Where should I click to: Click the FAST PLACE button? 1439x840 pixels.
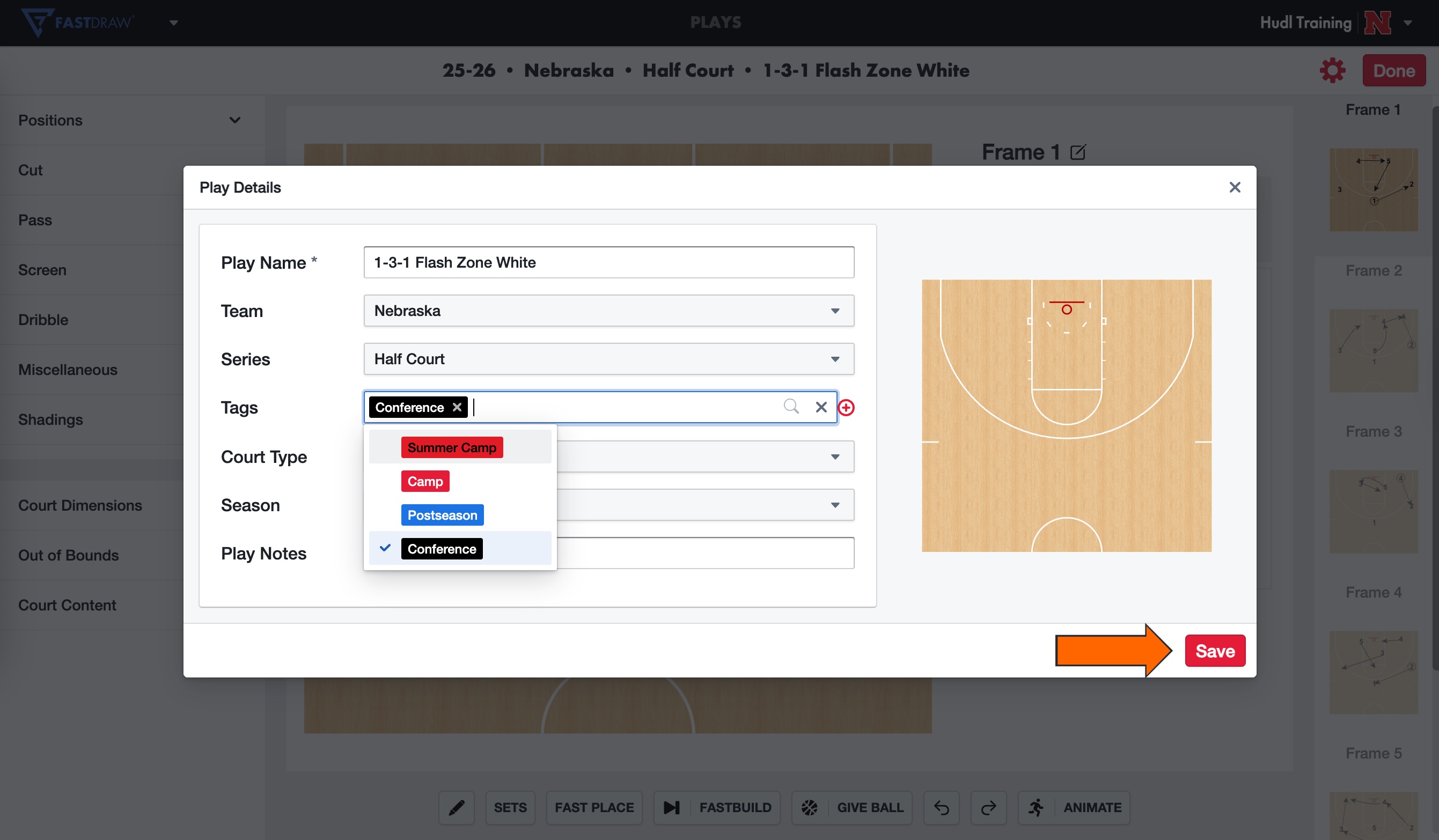click(594, 807)
